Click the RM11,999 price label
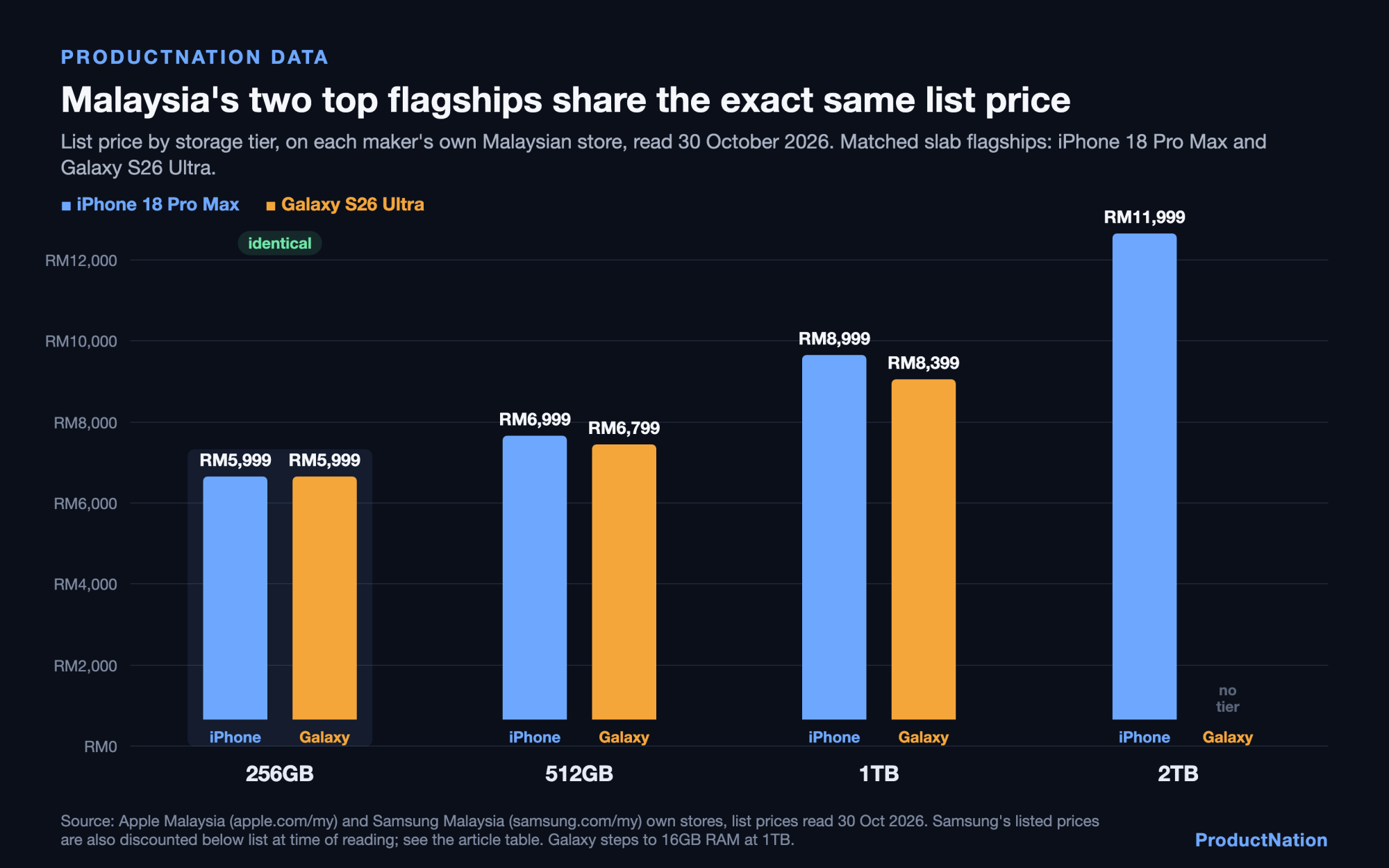The width and height of the screenshot is (1389, 868). tap(1145, 217)
